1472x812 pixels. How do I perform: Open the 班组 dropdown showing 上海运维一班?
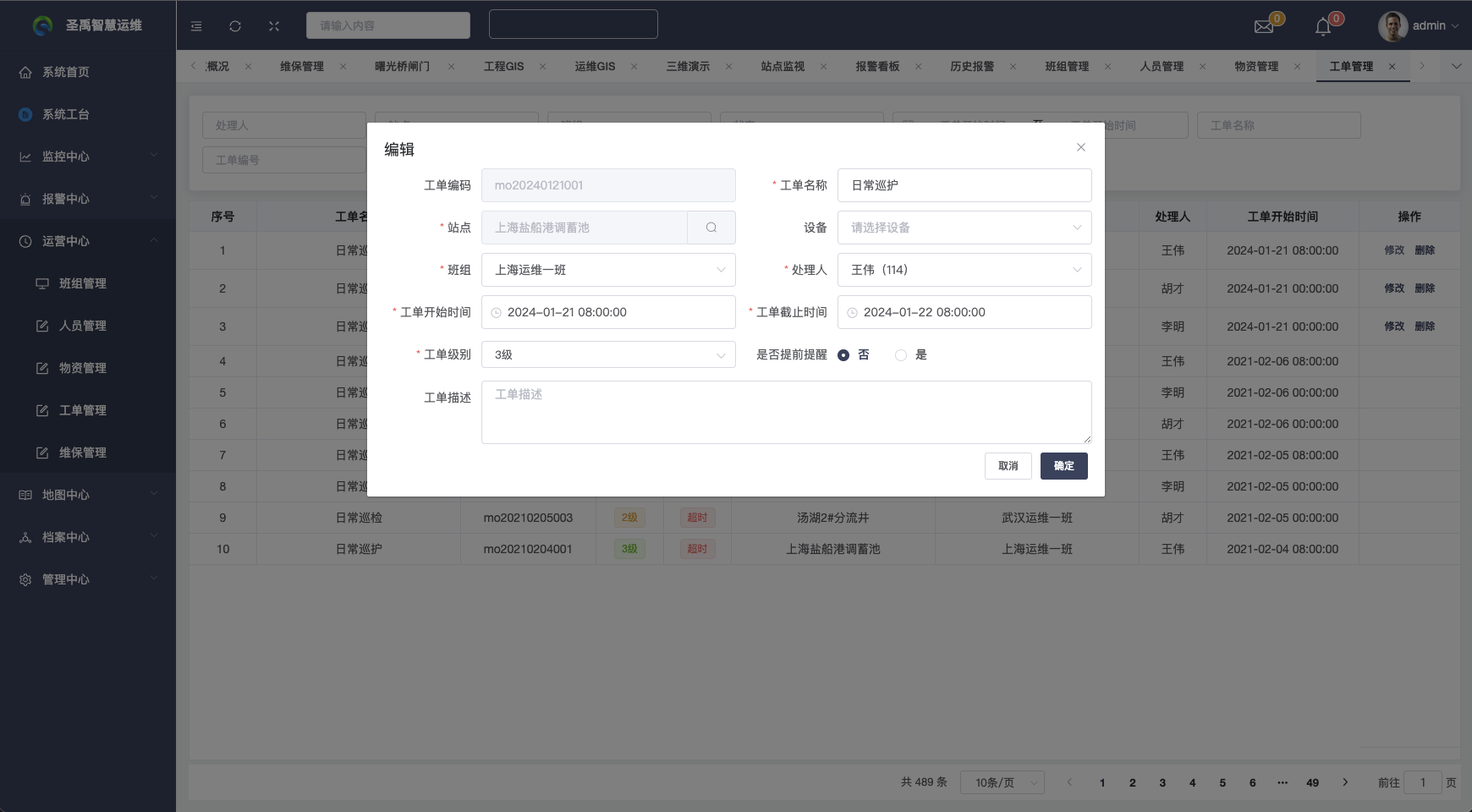point(607,270)
